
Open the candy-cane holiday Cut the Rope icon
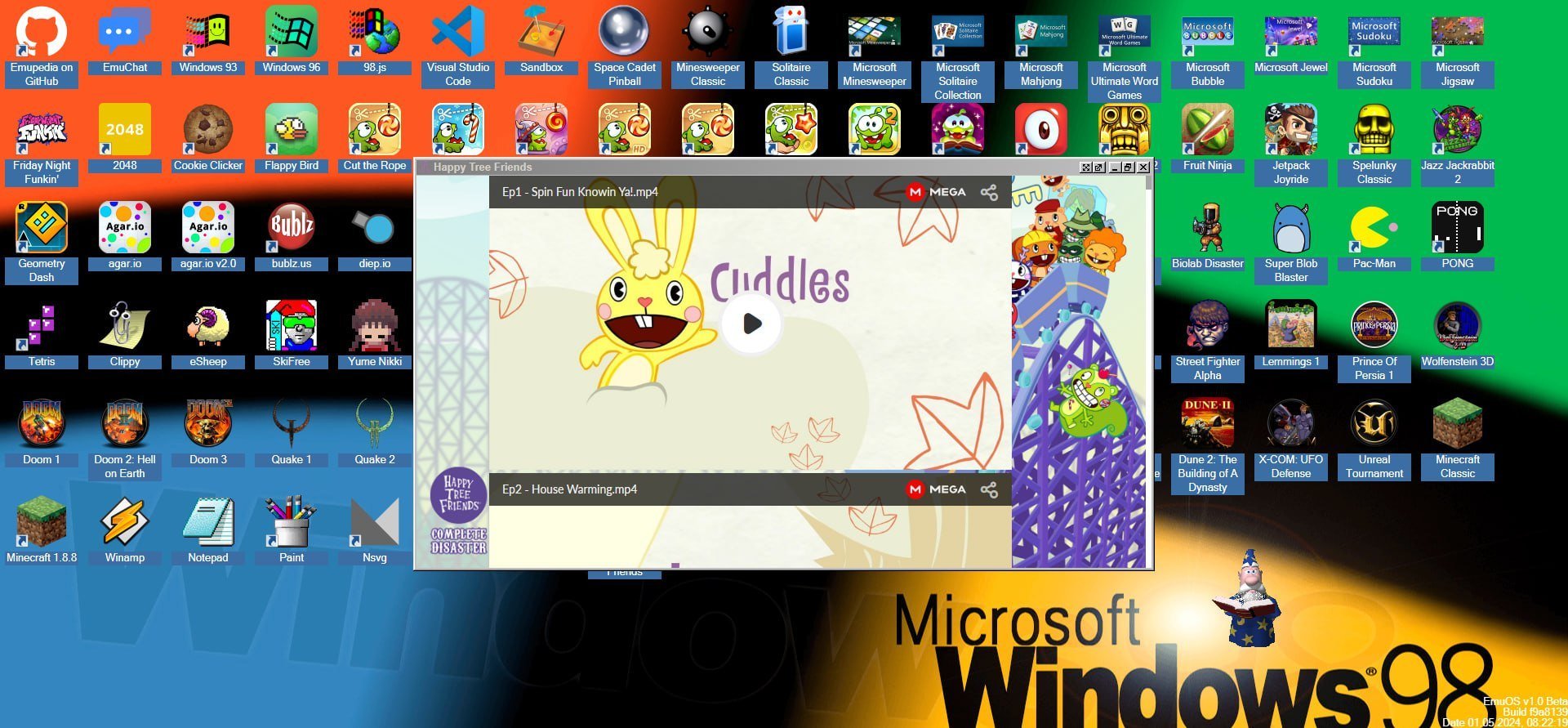click(458, 129)
